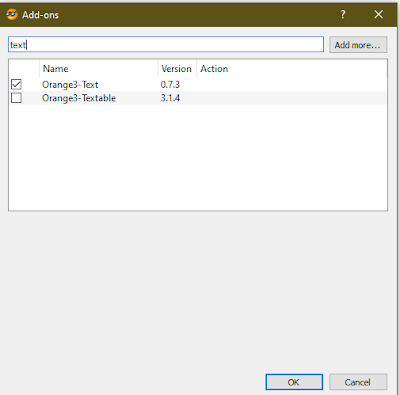Select the Orange3-Text row name
The width and height of the screenshot is (400, 395).
click(70, 85)
